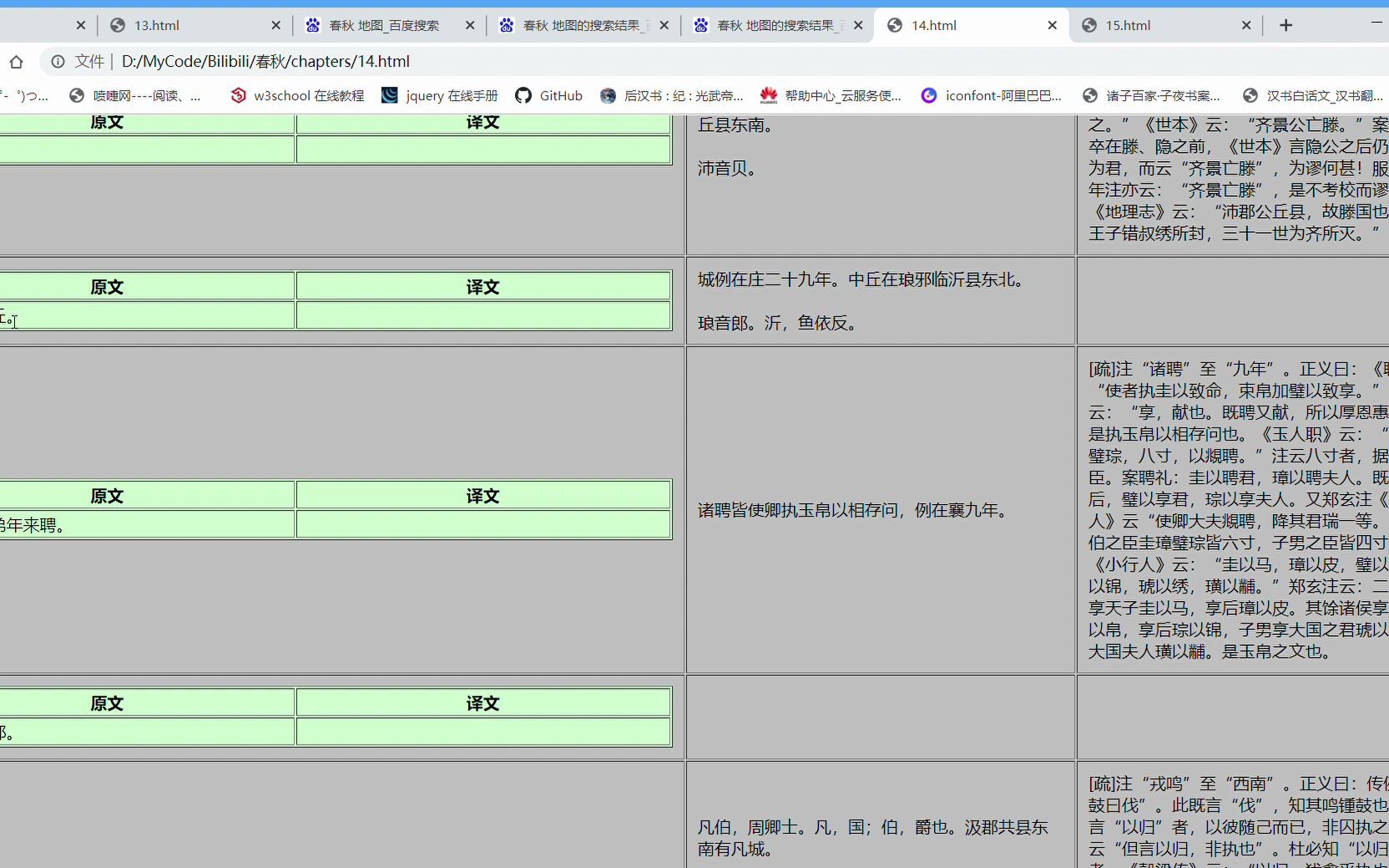Open a new browser tab

[x=1286, y=25]
